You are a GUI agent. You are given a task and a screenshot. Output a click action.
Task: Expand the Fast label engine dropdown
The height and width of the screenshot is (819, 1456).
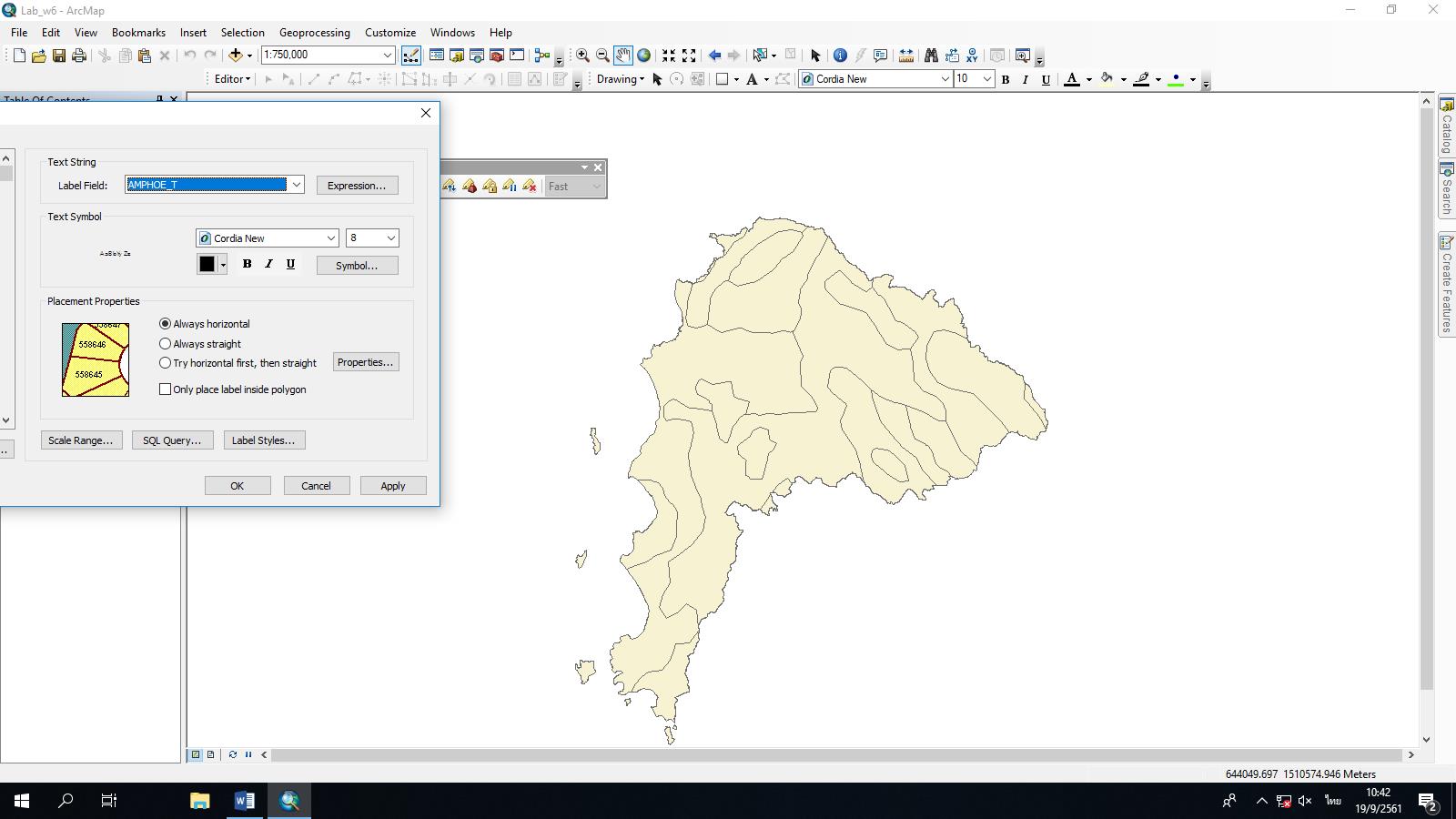[x=597, y=187]
